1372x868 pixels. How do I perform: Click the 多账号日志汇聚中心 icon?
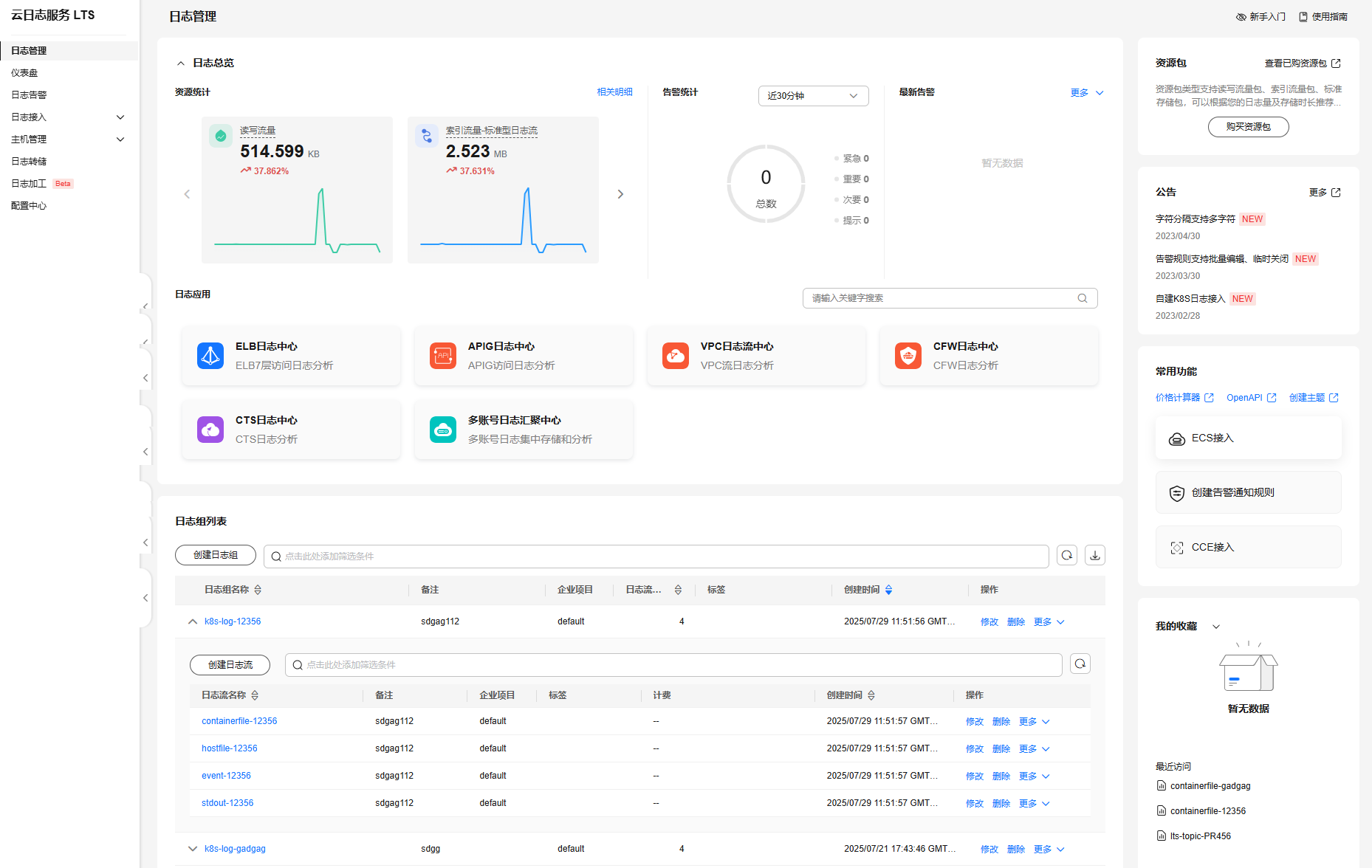[443, 430]
